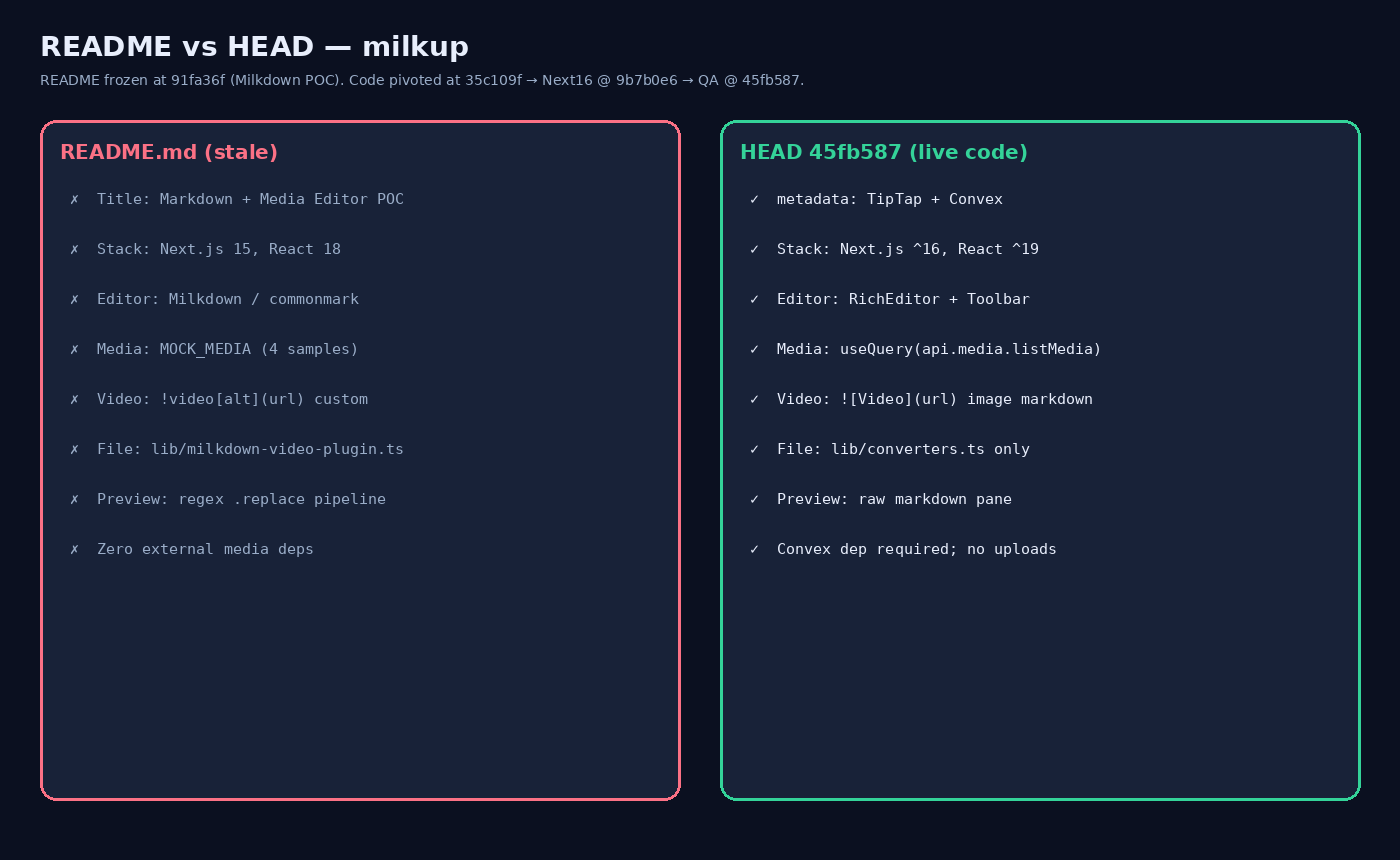Select 'metadata: TipTap + Convex' line
Viewport: 1400px width, 860px height.
[x=890, y=199]
